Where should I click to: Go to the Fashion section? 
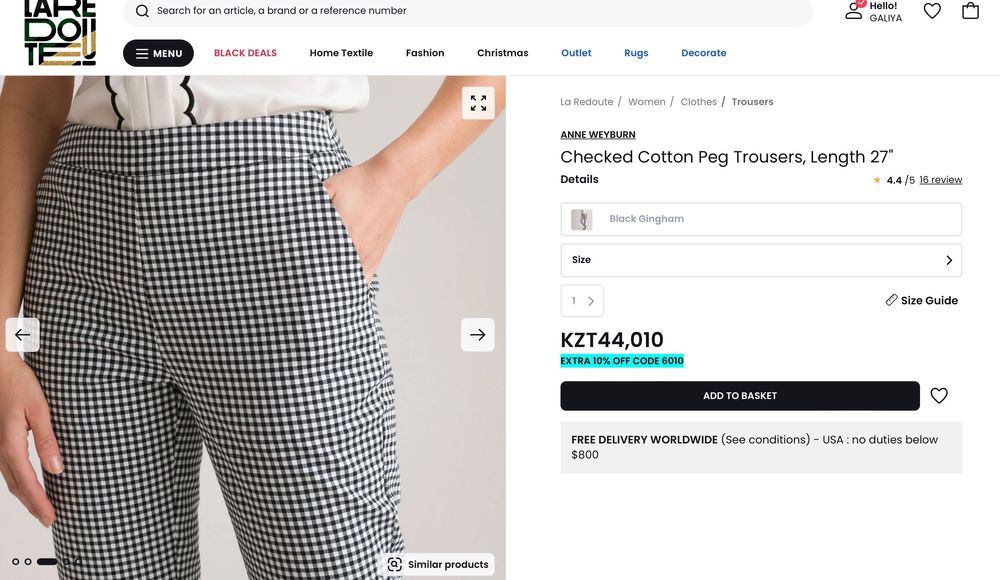(x=425, y=53)
